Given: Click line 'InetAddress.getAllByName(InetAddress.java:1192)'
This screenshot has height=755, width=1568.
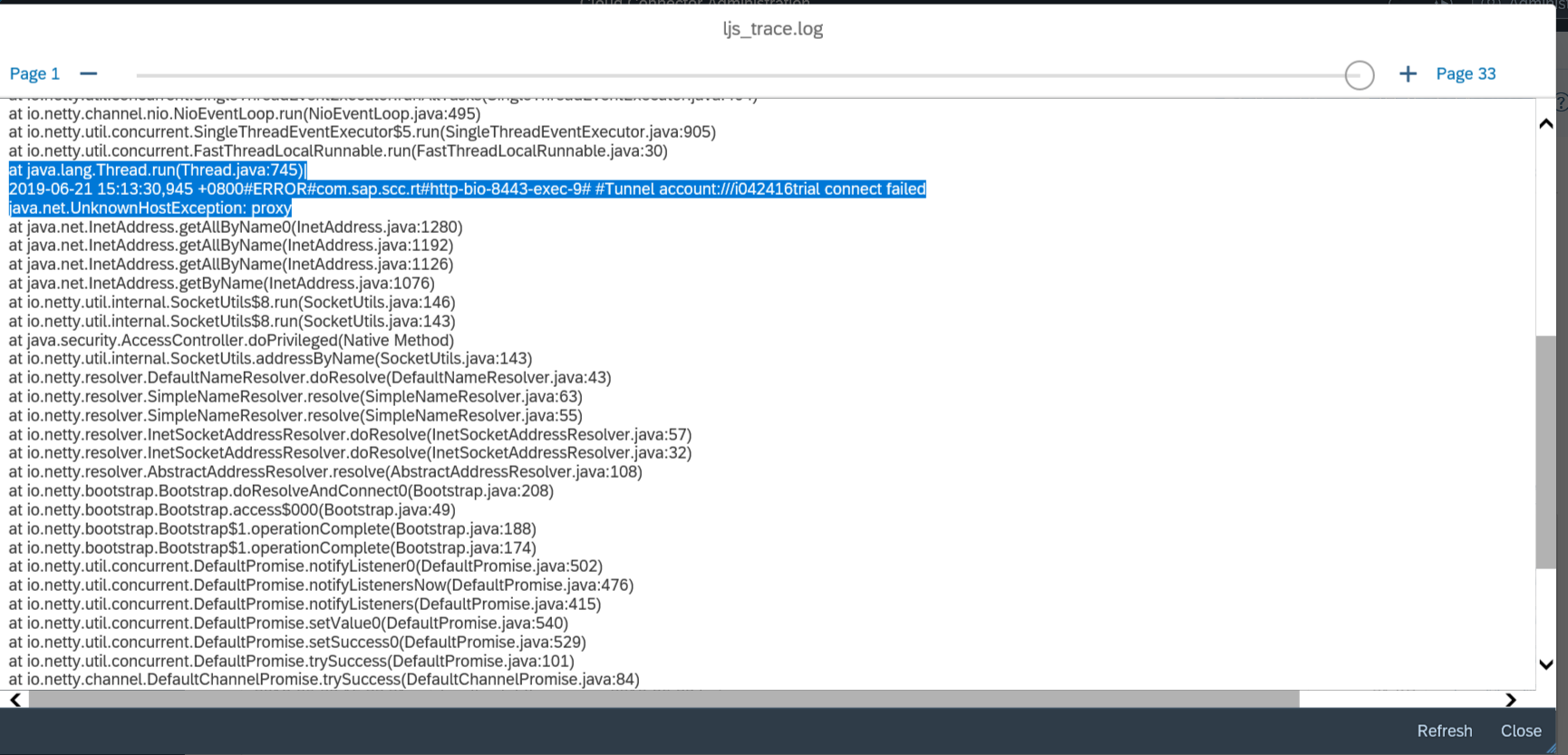Looking at the screenshot, I should tap(231, 246).
